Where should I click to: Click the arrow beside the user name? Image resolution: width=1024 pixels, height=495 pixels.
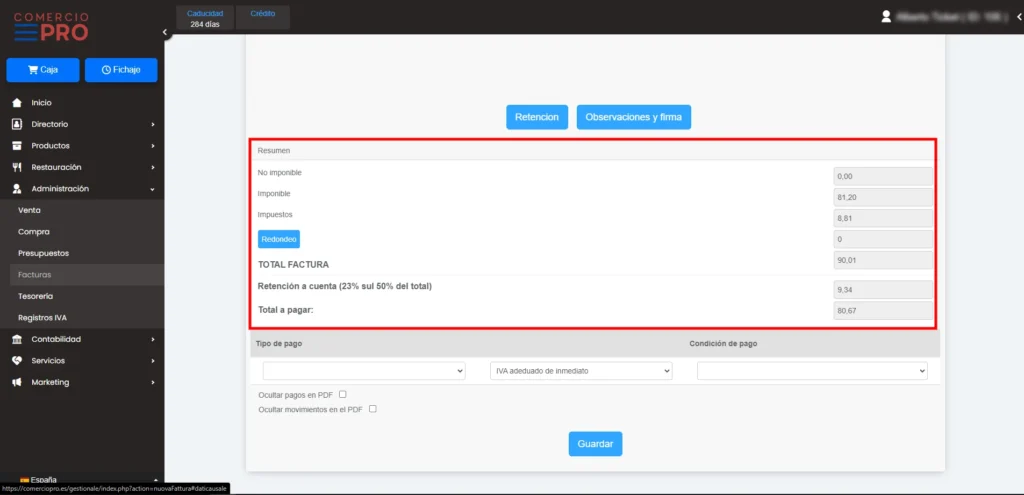[1019, 17]
